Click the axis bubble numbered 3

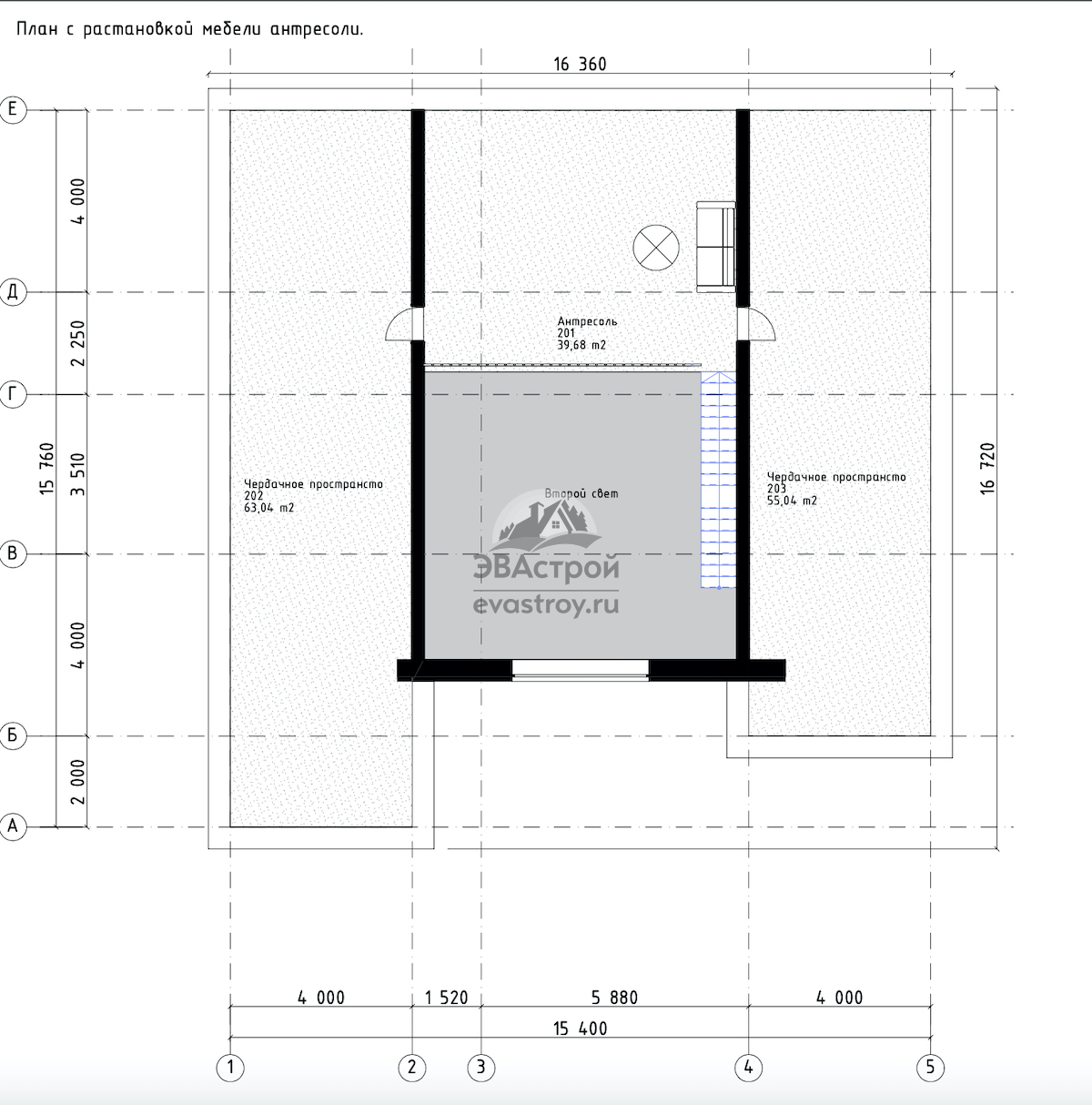click(481, 1067)
